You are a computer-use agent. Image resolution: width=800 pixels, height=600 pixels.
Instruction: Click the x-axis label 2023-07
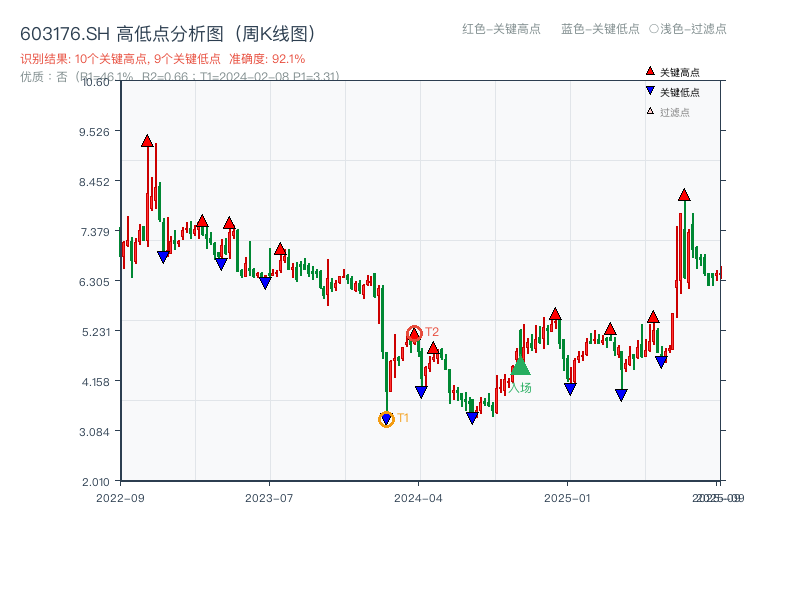coord(269,498)
